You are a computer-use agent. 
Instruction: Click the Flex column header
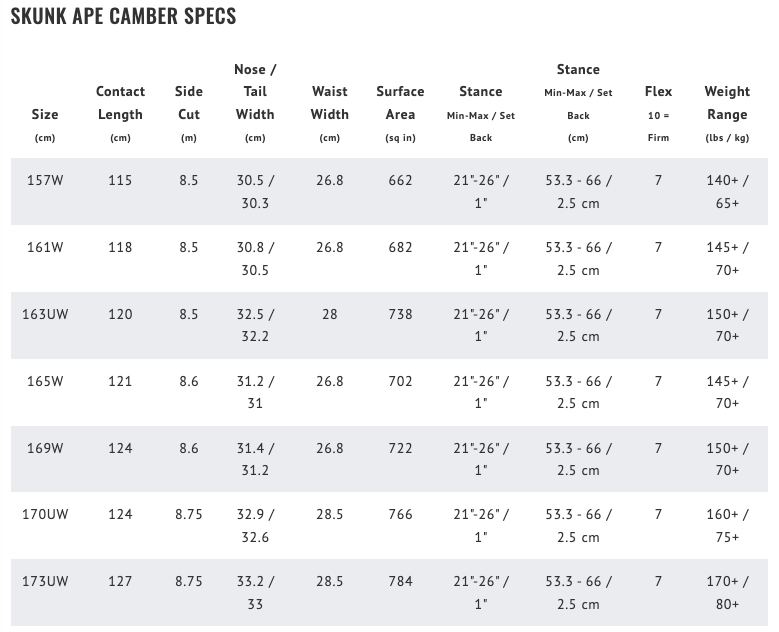click(658, 92)
